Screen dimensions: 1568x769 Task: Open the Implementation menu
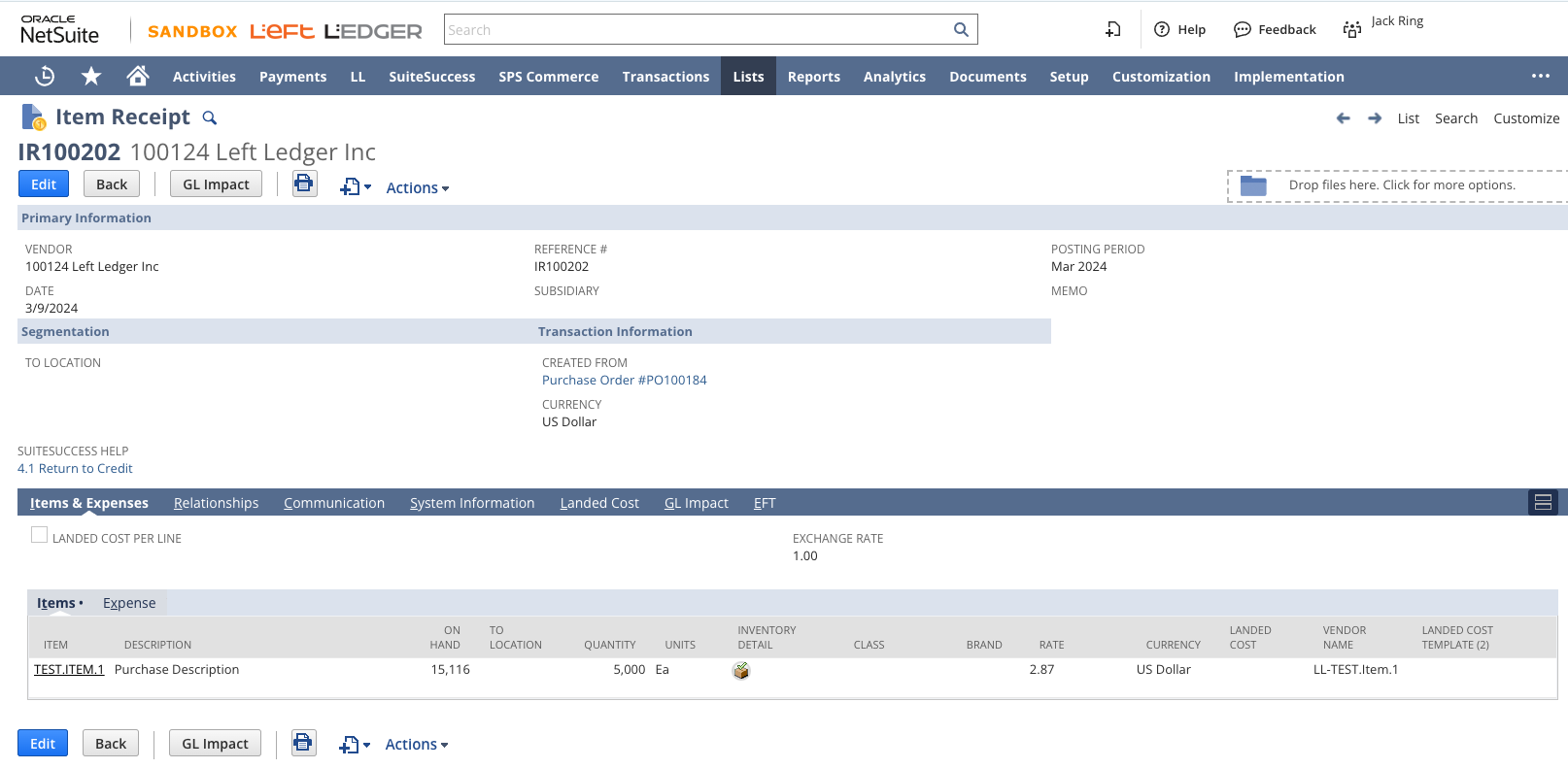1289,76
